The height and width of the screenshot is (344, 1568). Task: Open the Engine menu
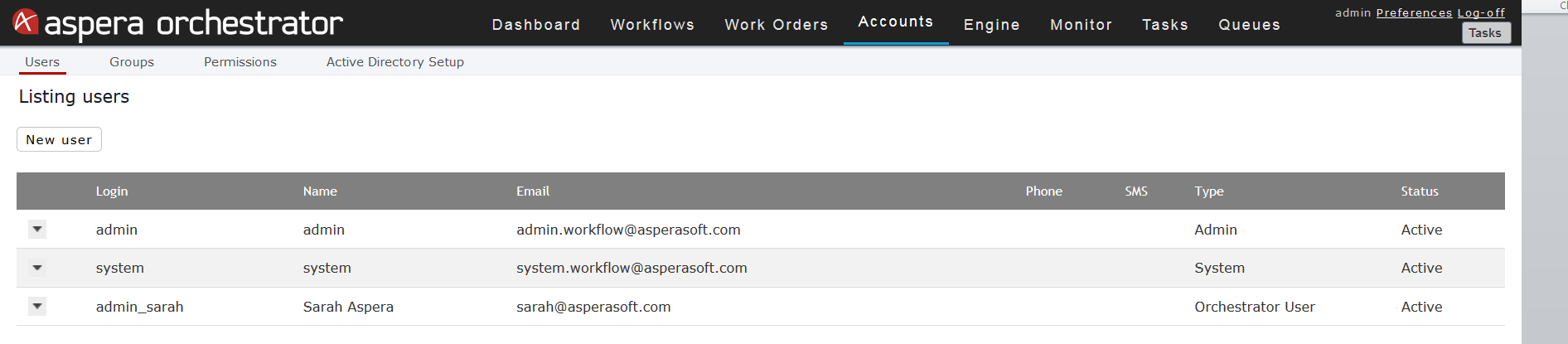991,25
